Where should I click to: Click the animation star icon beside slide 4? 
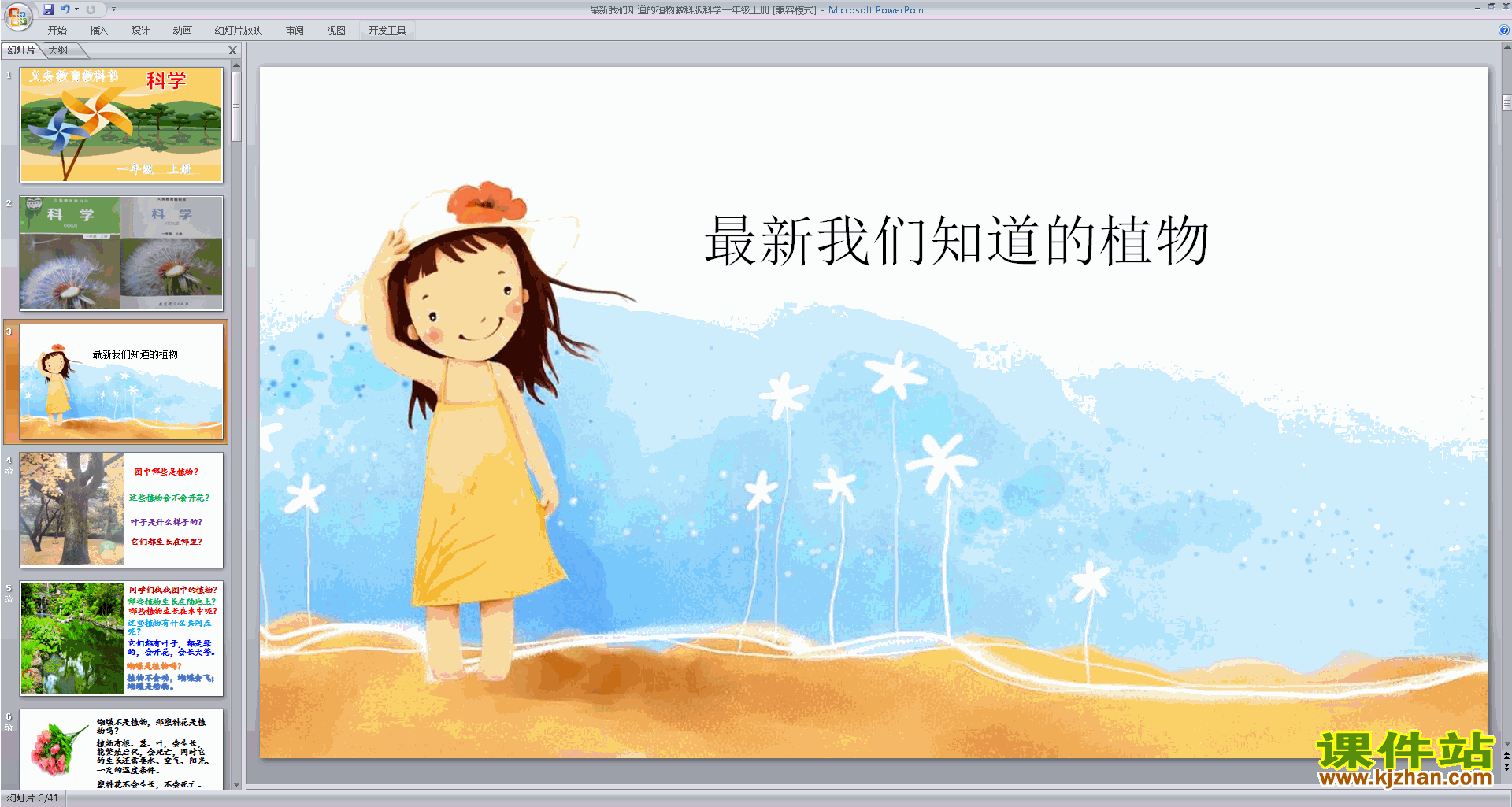click(9, 471)
